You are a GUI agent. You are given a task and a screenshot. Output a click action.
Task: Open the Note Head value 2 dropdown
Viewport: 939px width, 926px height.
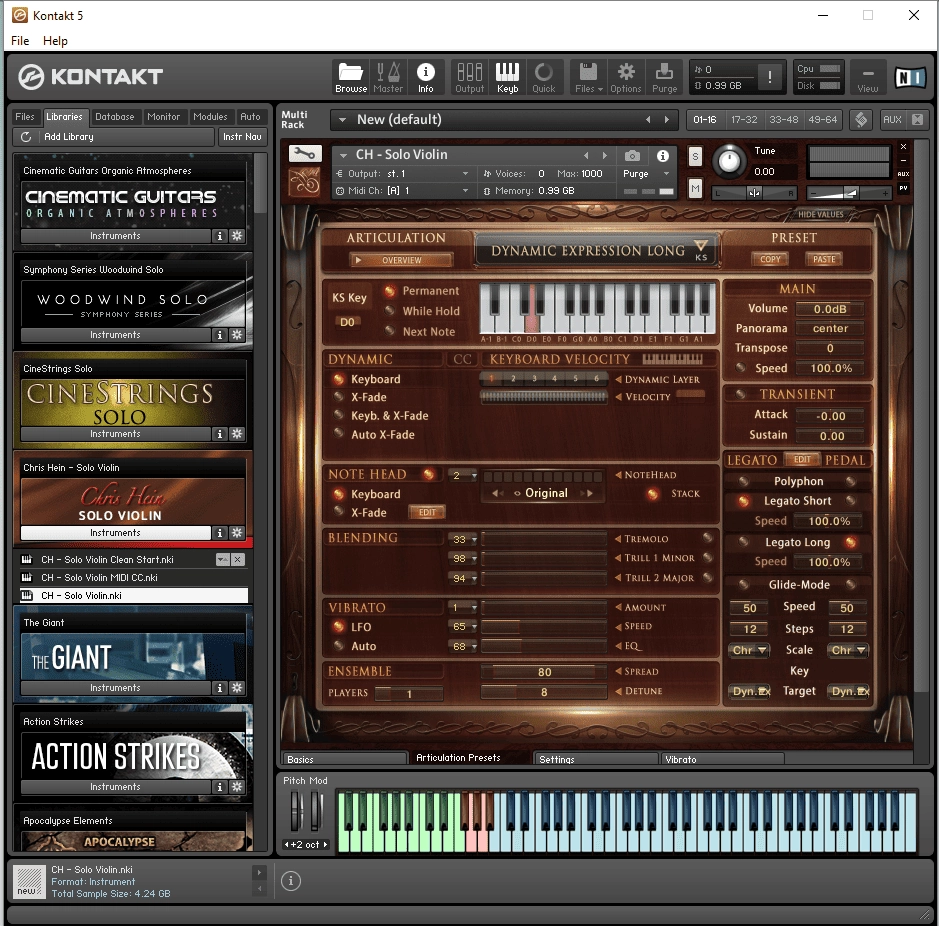(464, 475)
